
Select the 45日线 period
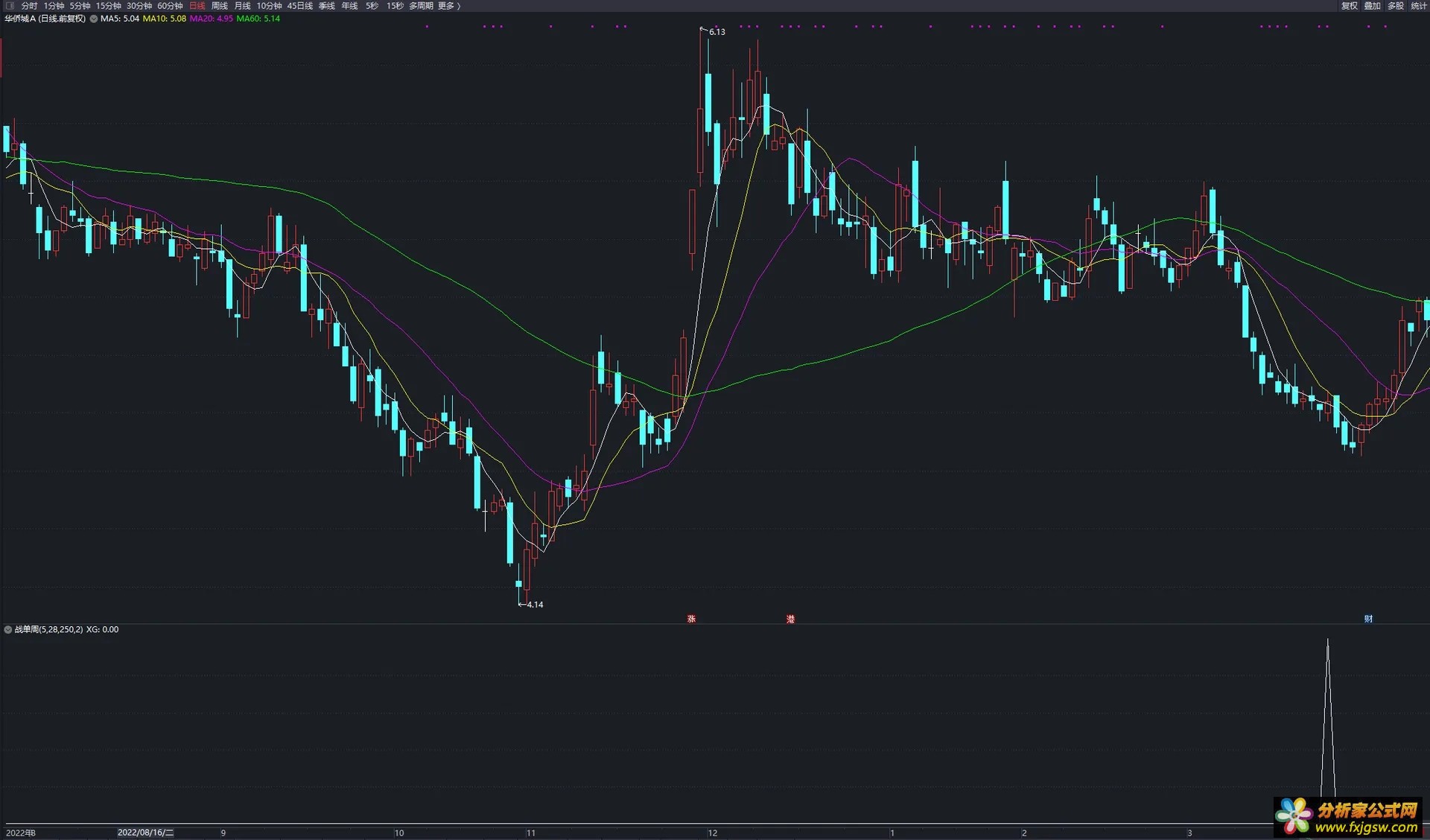pyautogui.click(x=300, y=6)
